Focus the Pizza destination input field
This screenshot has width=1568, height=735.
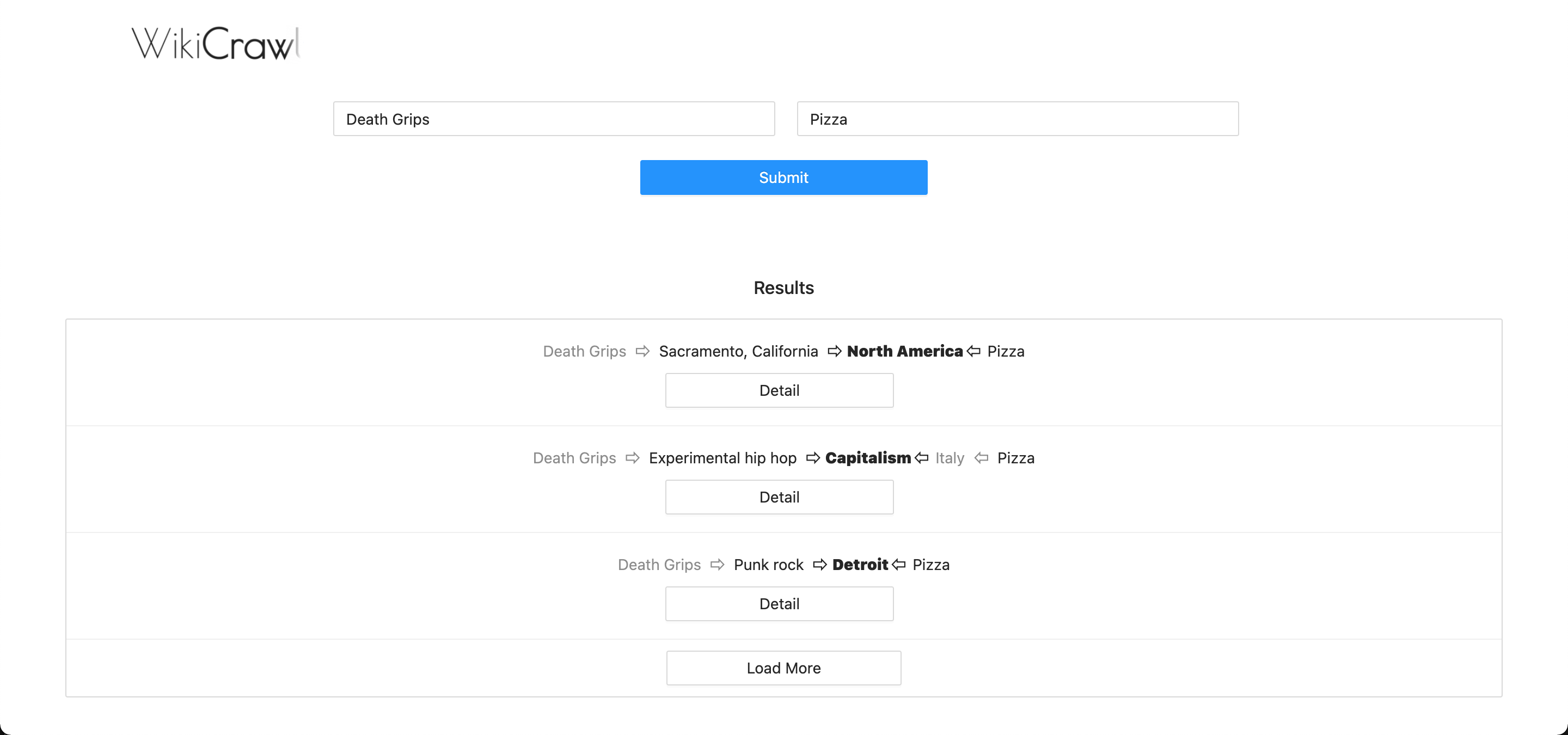1018,119
